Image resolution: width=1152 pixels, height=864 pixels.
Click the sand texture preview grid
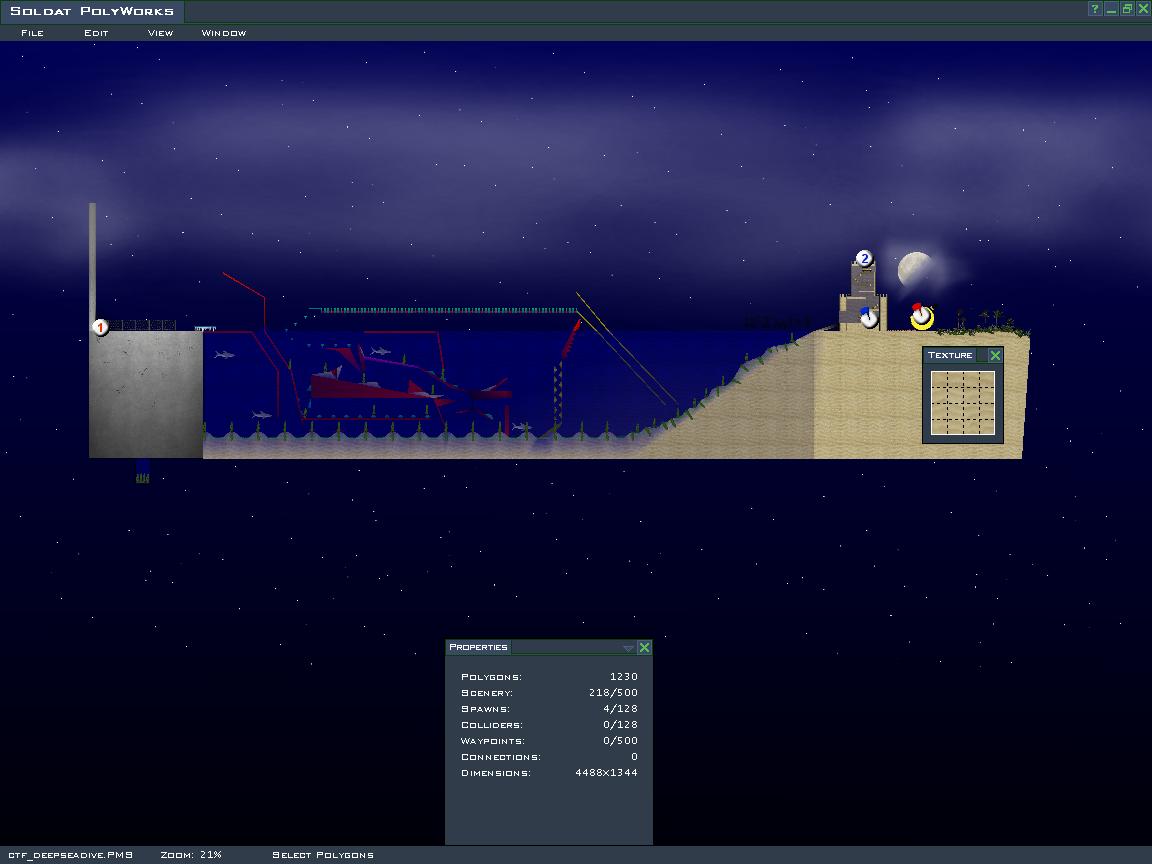(x=962, y=403)
